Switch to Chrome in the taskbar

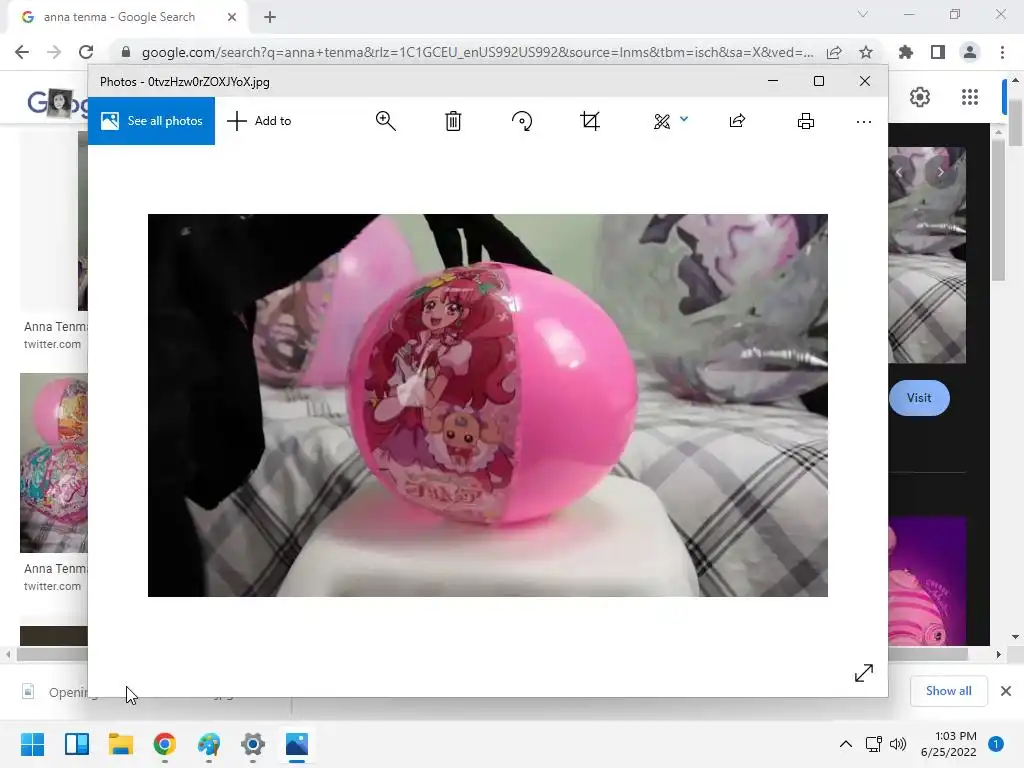click(165, 744)
